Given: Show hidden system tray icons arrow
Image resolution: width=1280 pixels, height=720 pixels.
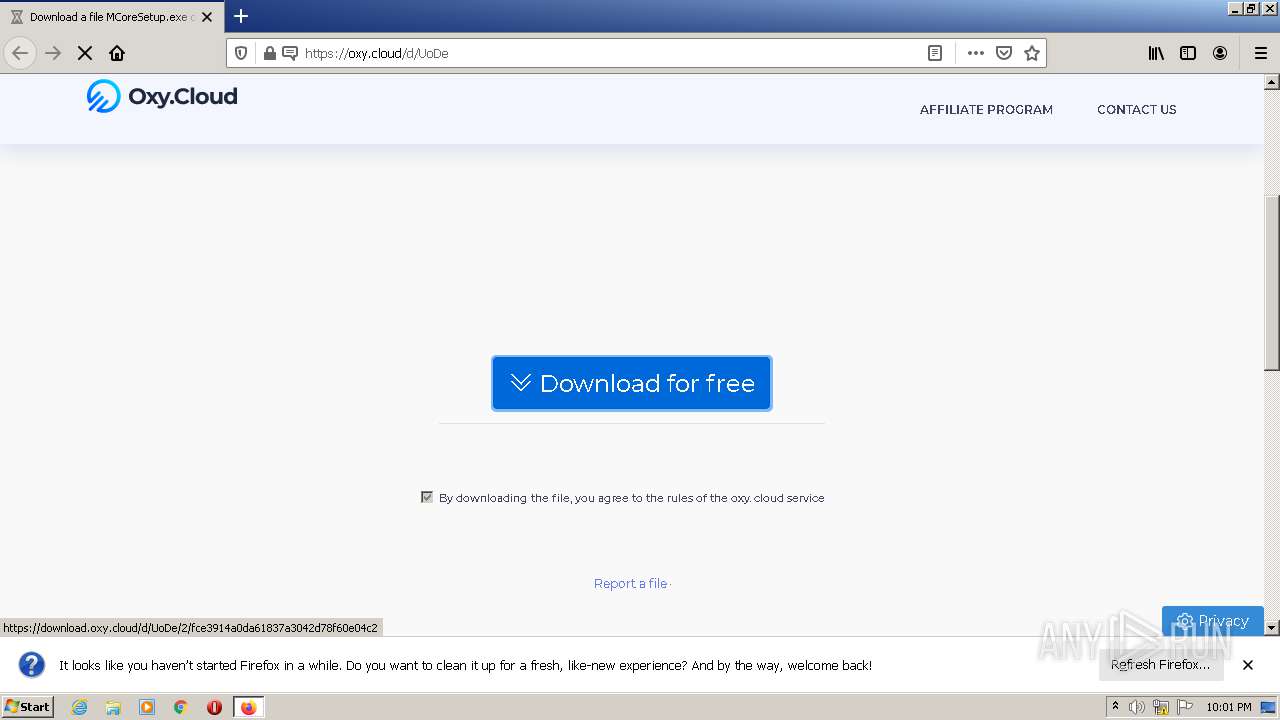Looking at the screenshot, I should [x=1115, y=706].
